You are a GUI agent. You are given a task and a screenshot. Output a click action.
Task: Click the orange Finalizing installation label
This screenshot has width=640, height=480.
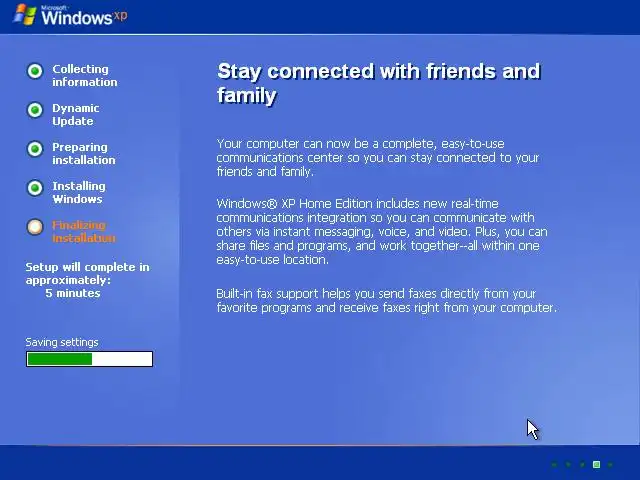(x=84, y=231)
